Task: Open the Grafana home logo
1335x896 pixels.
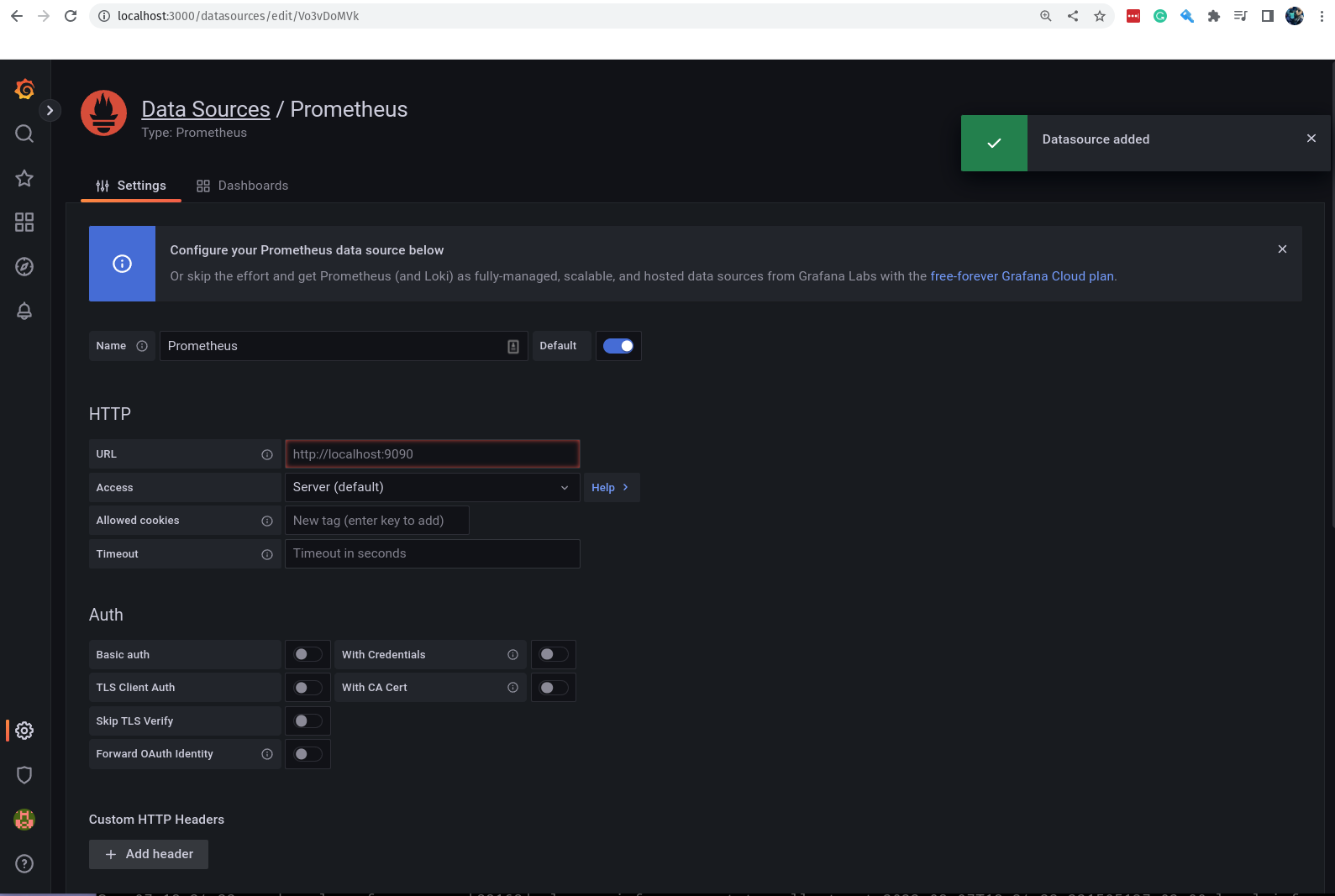Action: point(24,89)
